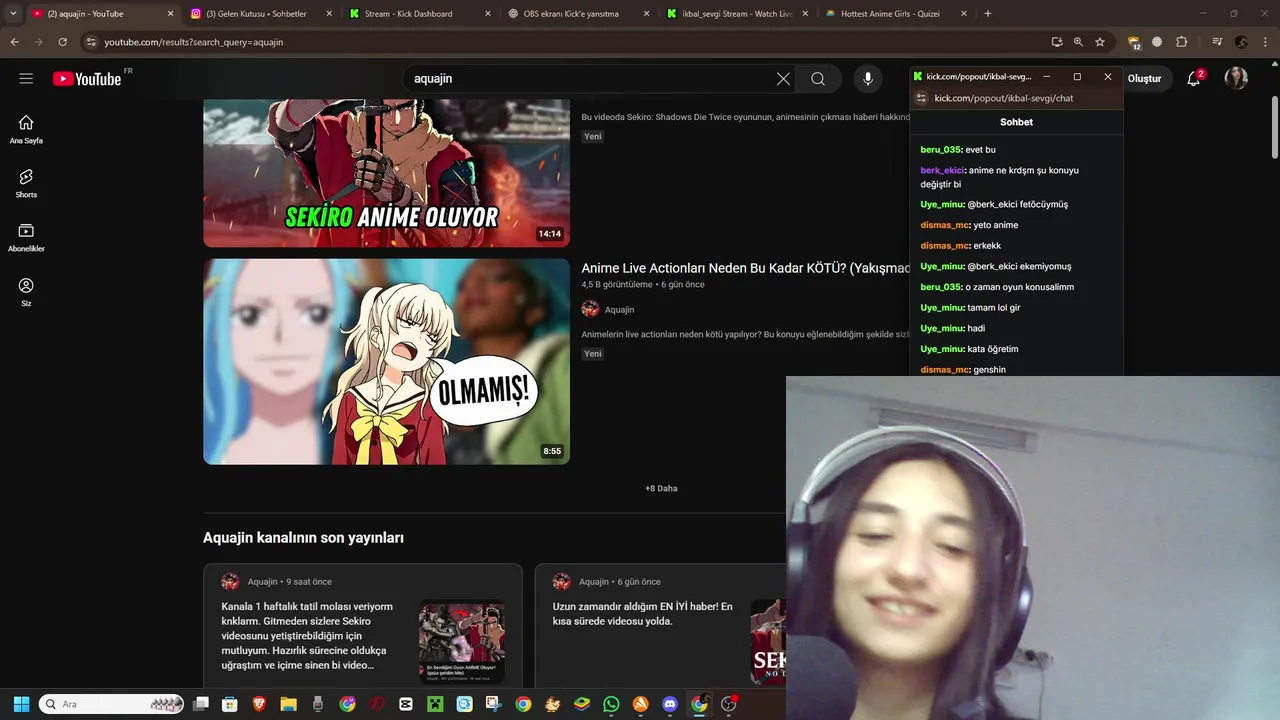Open Ana Sayfa in YouTube sidebar
1280x720 pixels.
click(26, 129)
